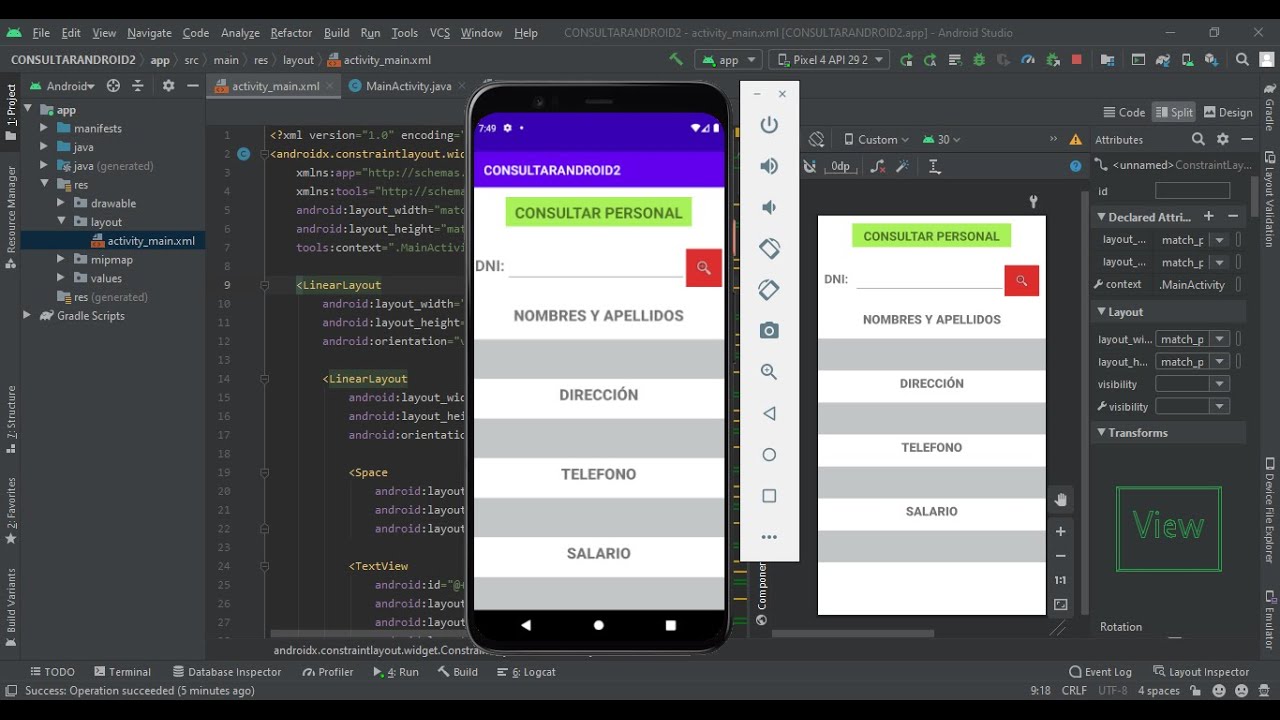Screen dimensions: 1280x720
Task: Click the emulator Overview square button
Action: pos(769,496)
